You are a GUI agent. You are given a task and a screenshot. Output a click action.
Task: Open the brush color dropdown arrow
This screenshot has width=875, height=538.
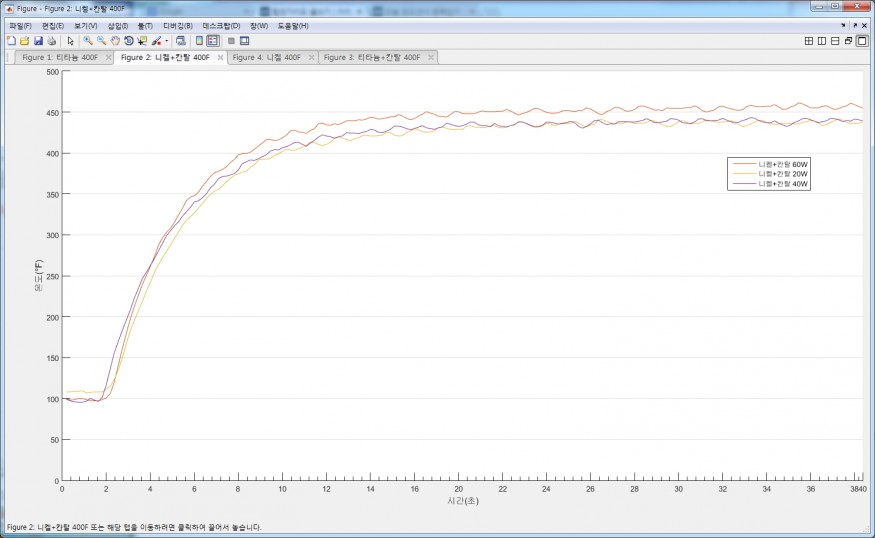tap(166, 41)
